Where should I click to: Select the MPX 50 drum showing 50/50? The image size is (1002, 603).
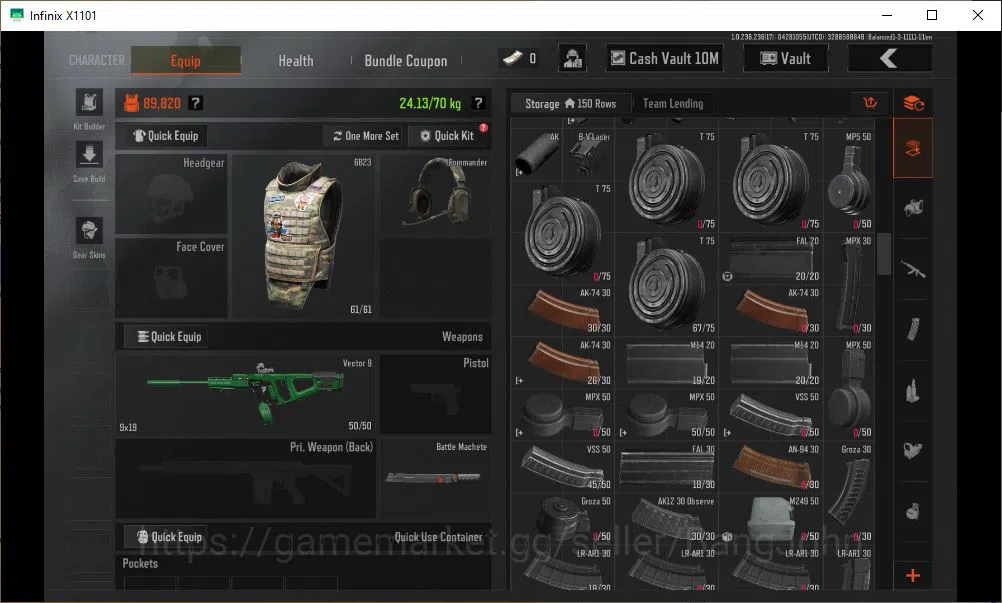point(667,415)
